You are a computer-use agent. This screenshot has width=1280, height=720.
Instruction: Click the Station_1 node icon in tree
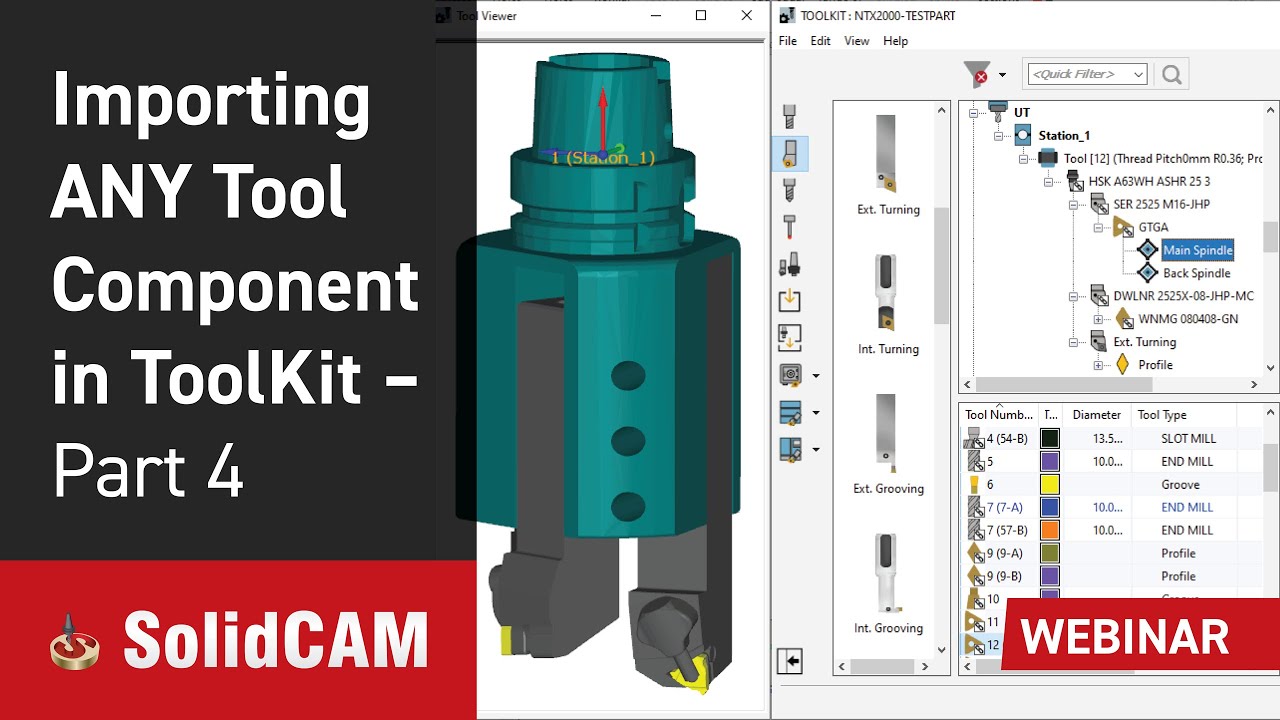click(x=1022, y=135)
